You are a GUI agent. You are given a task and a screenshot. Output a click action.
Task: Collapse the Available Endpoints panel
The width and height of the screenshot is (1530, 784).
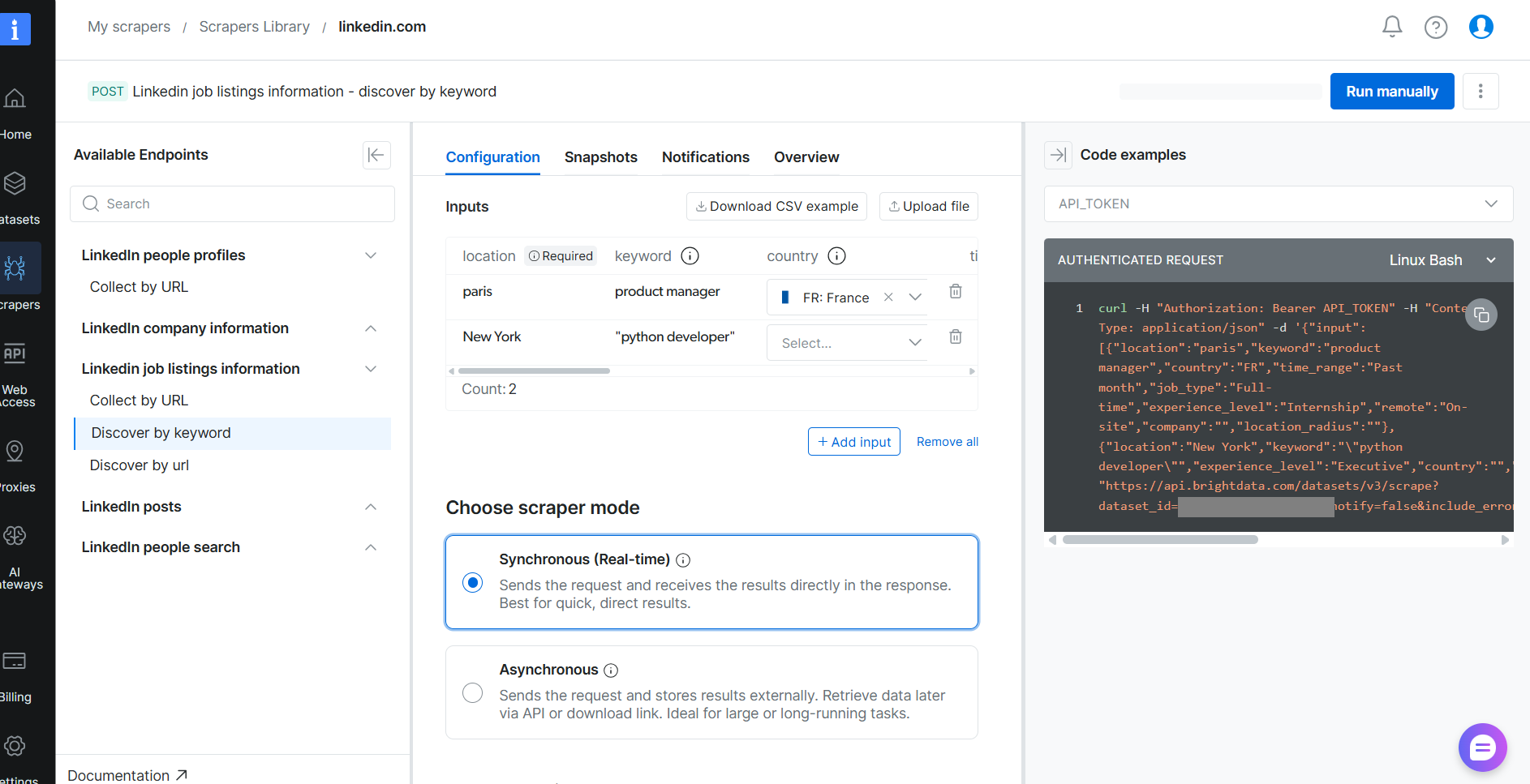[376, 155]
